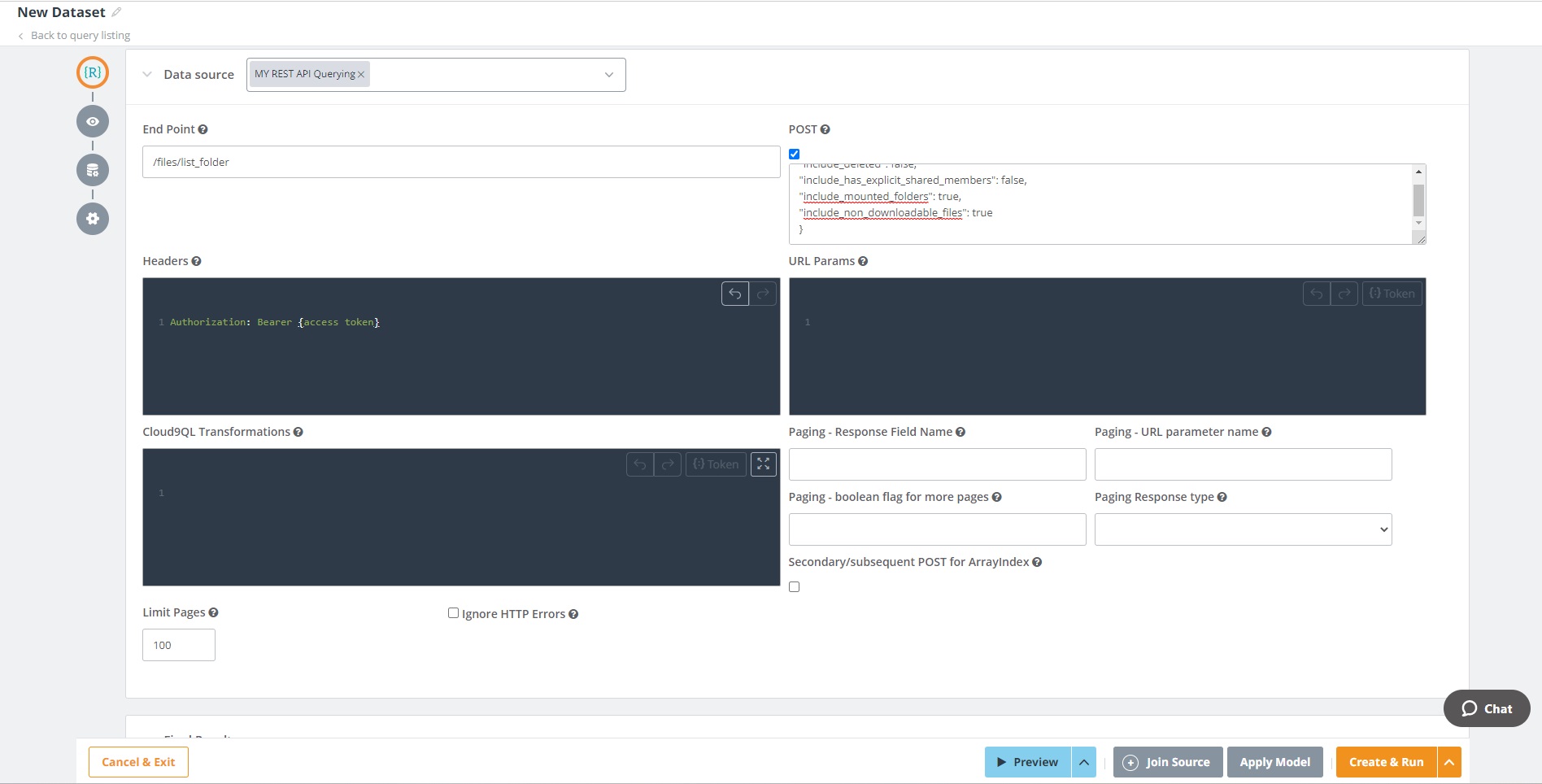Click the POST body scrollbar thumb
This screenshot has height=784, width=1542.
[1418, 200]
